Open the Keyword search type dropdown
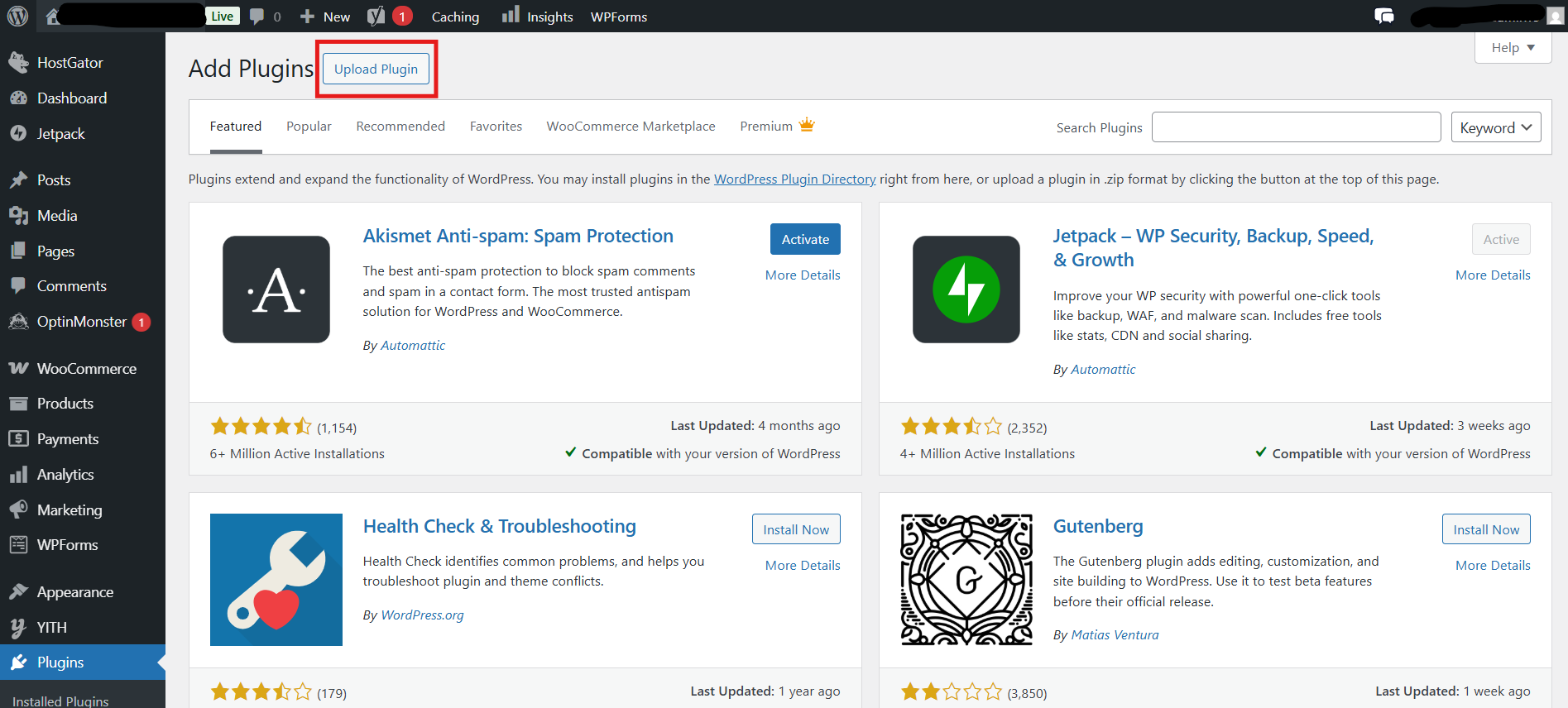This screenshot has height=708, width=1568. pyautogui.click(x=1495, y=127)
